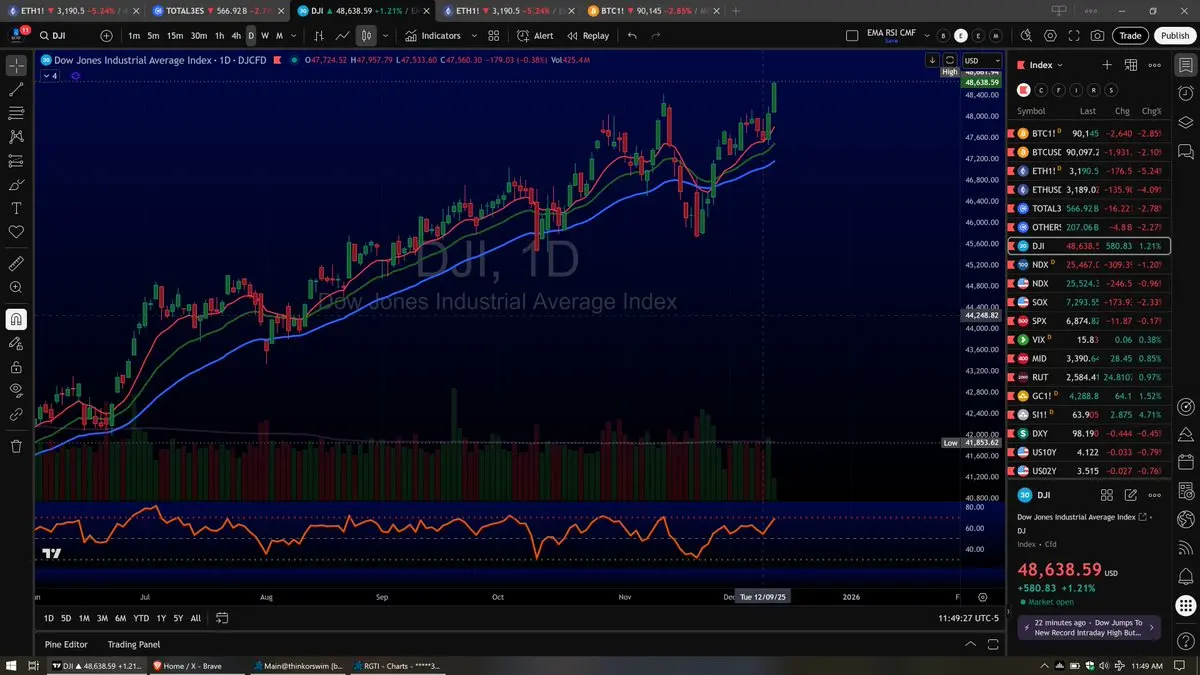Click the trash remove objects icon

16,446
